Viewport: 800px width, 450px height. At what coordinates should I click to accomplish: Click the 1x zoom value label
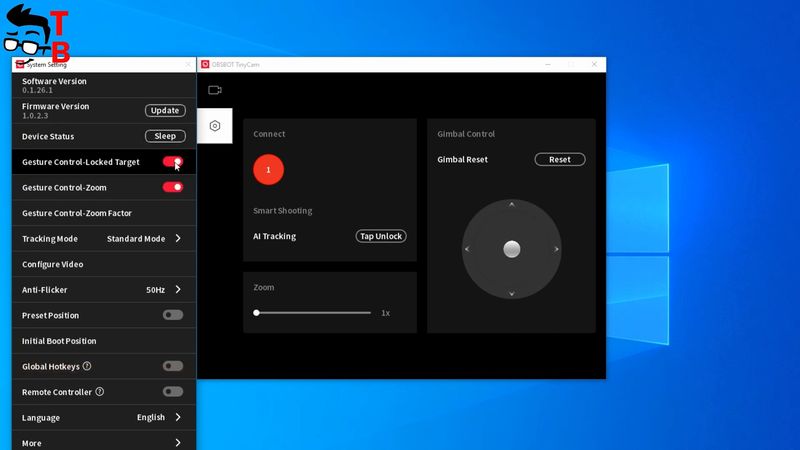pyautogui.click(x=386, y=313)
